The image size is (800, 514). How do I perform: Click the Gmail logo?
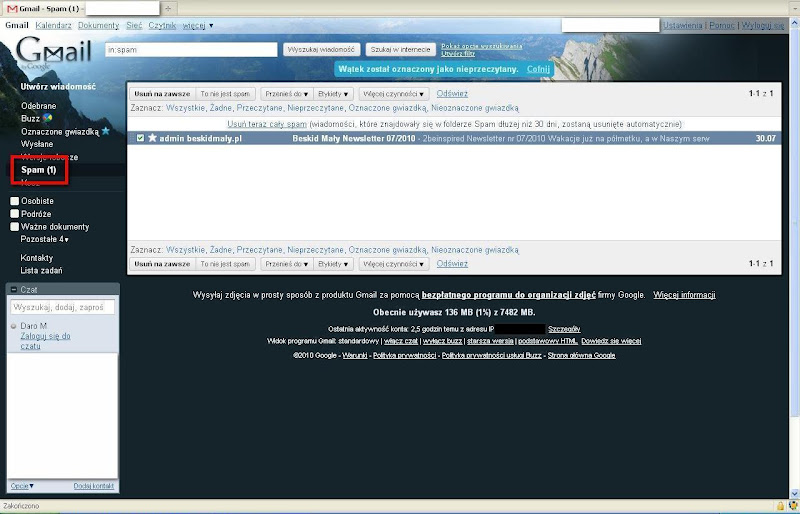tap(54, 53)
